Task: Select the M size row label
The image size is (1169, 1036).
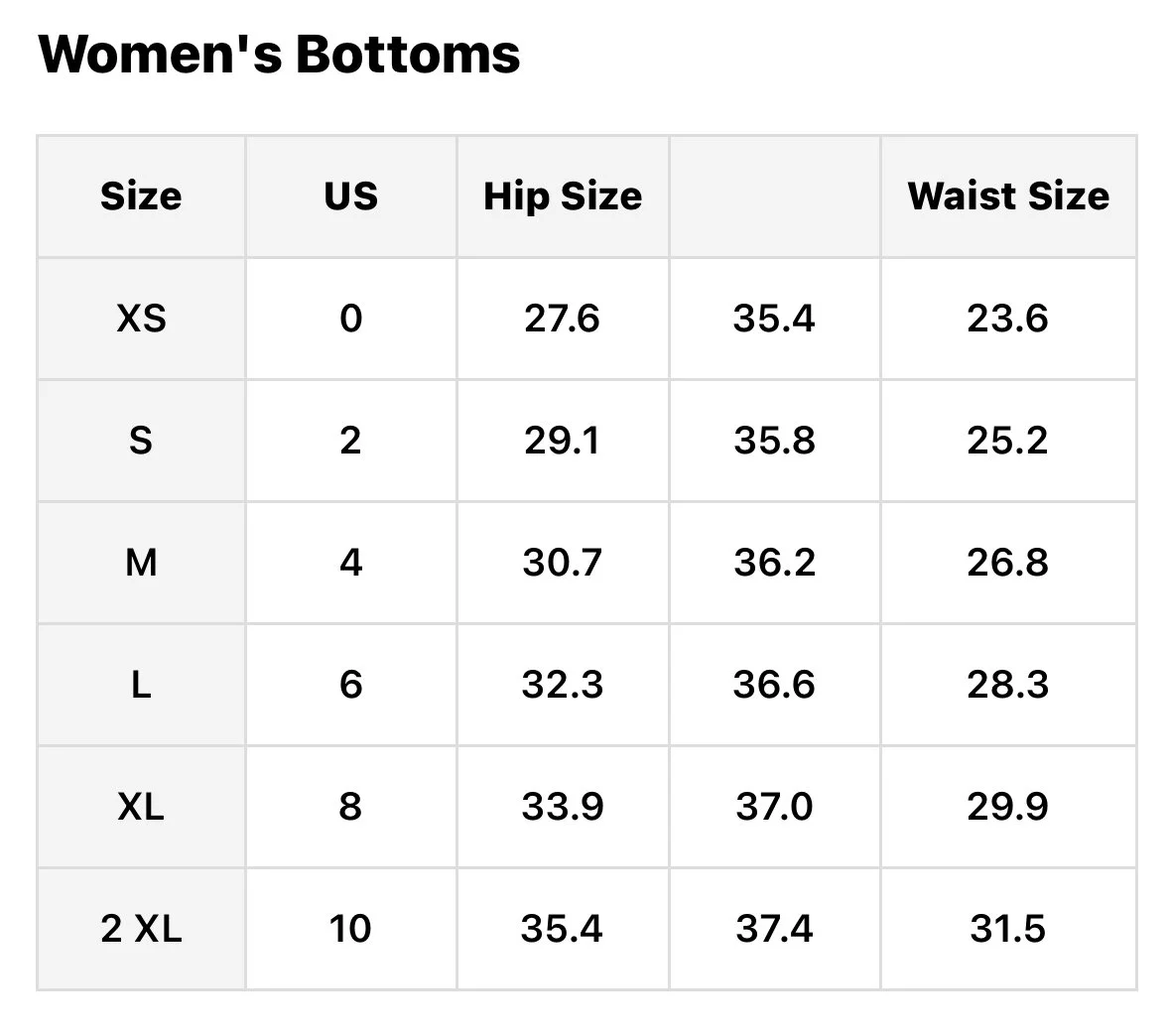Action: [x=141, y=563]
